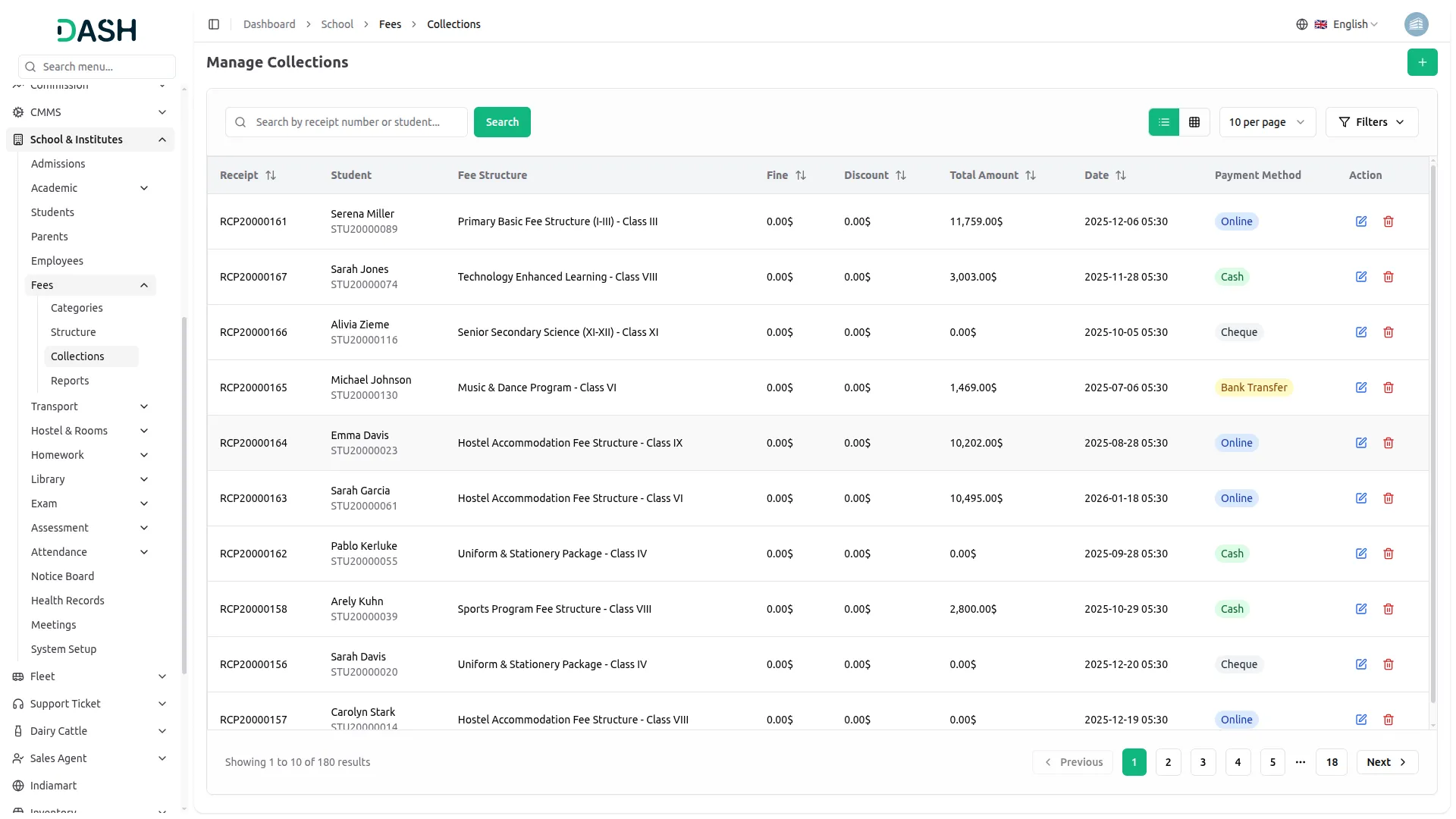This screenshot has width=1456, height=819.
Task: Expand the Hostel & Rooms submenu
Action: (x=90, y=431)
